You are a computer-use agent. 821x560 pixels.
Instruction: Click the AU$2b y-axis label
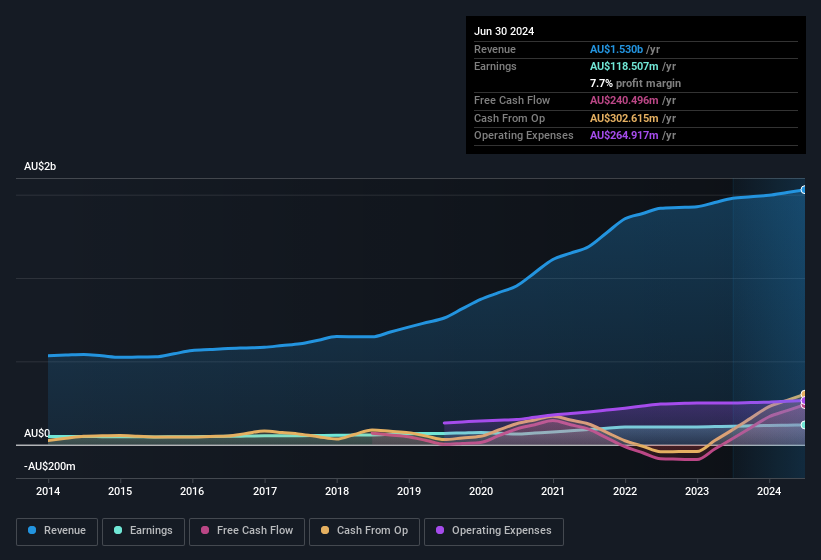tap(40, 166)
